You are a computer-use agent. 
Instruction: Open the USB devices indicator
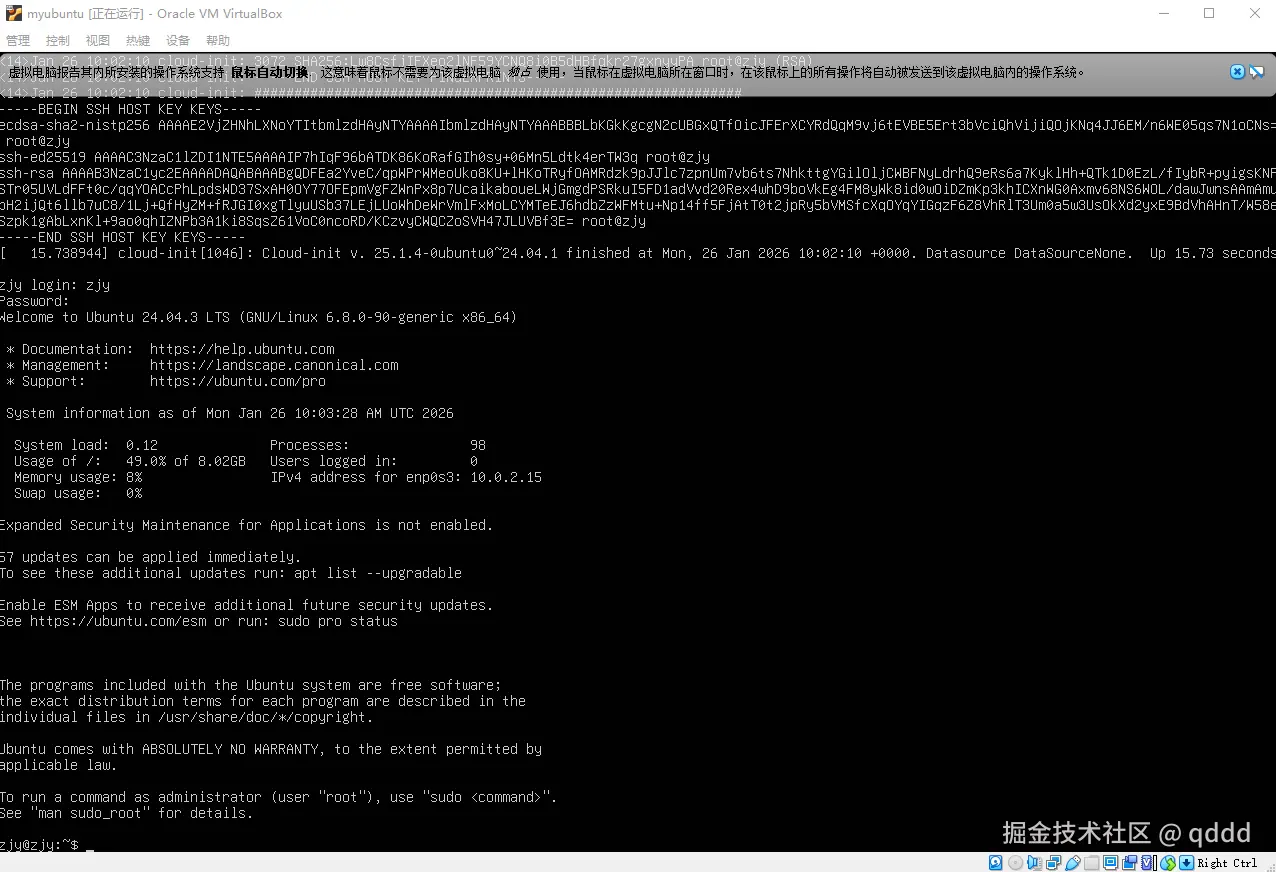[x=1072, y=862]
